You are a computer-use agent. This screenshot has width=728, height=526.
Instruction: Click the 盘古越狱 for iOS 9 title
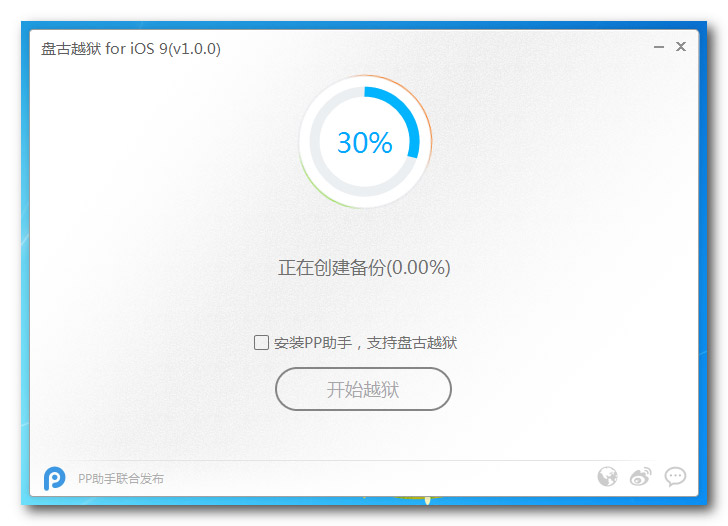(104, 49)
